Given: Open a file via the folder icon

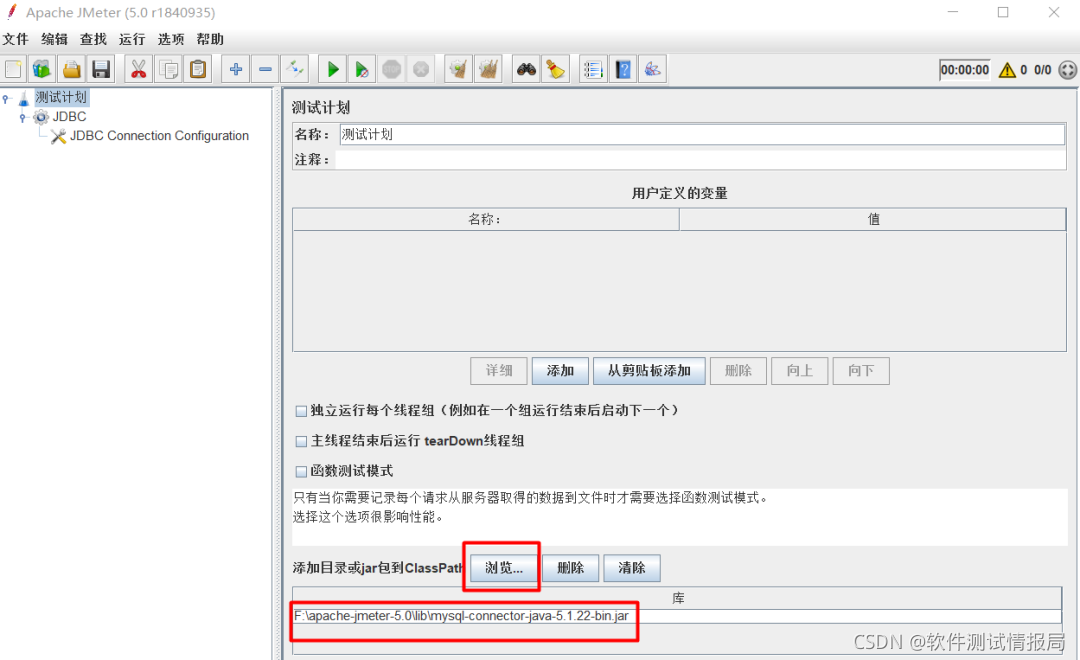Looking at the screenshot, I should tap(72, 70).
